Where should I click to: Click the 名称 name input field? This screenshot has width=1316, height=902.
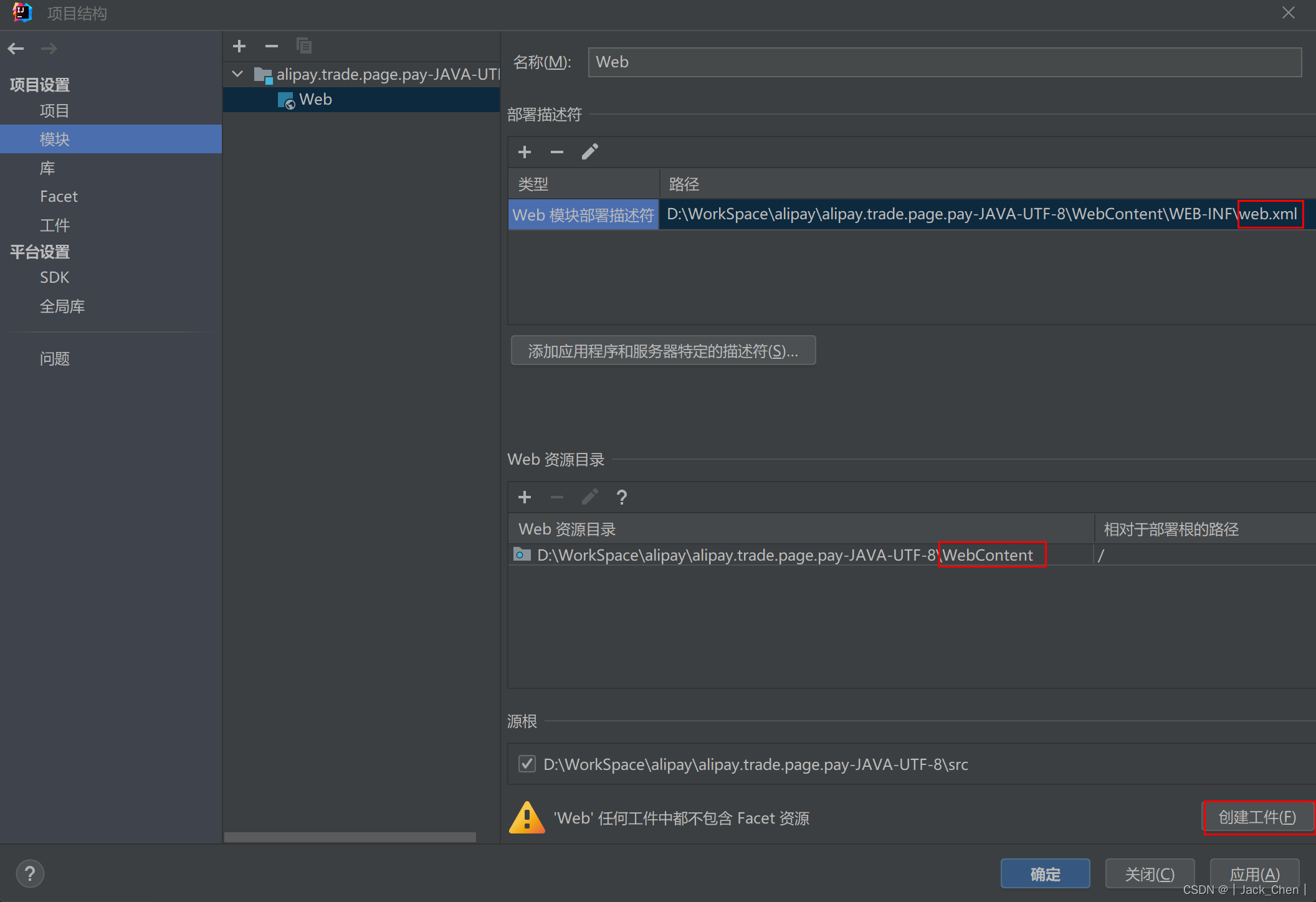pos(945,62)
